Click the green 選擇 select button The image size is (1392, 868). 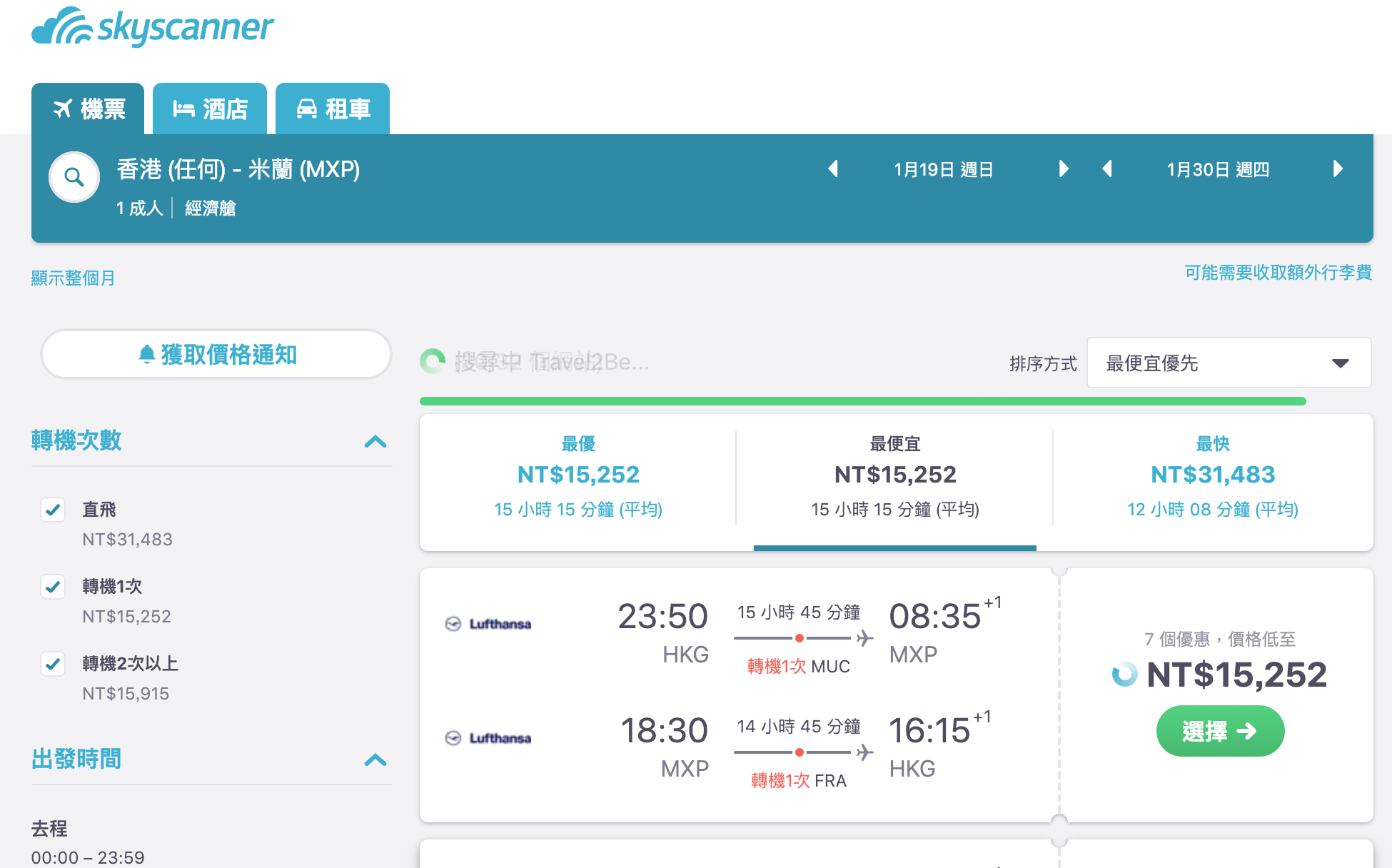tap(1220, 731)
